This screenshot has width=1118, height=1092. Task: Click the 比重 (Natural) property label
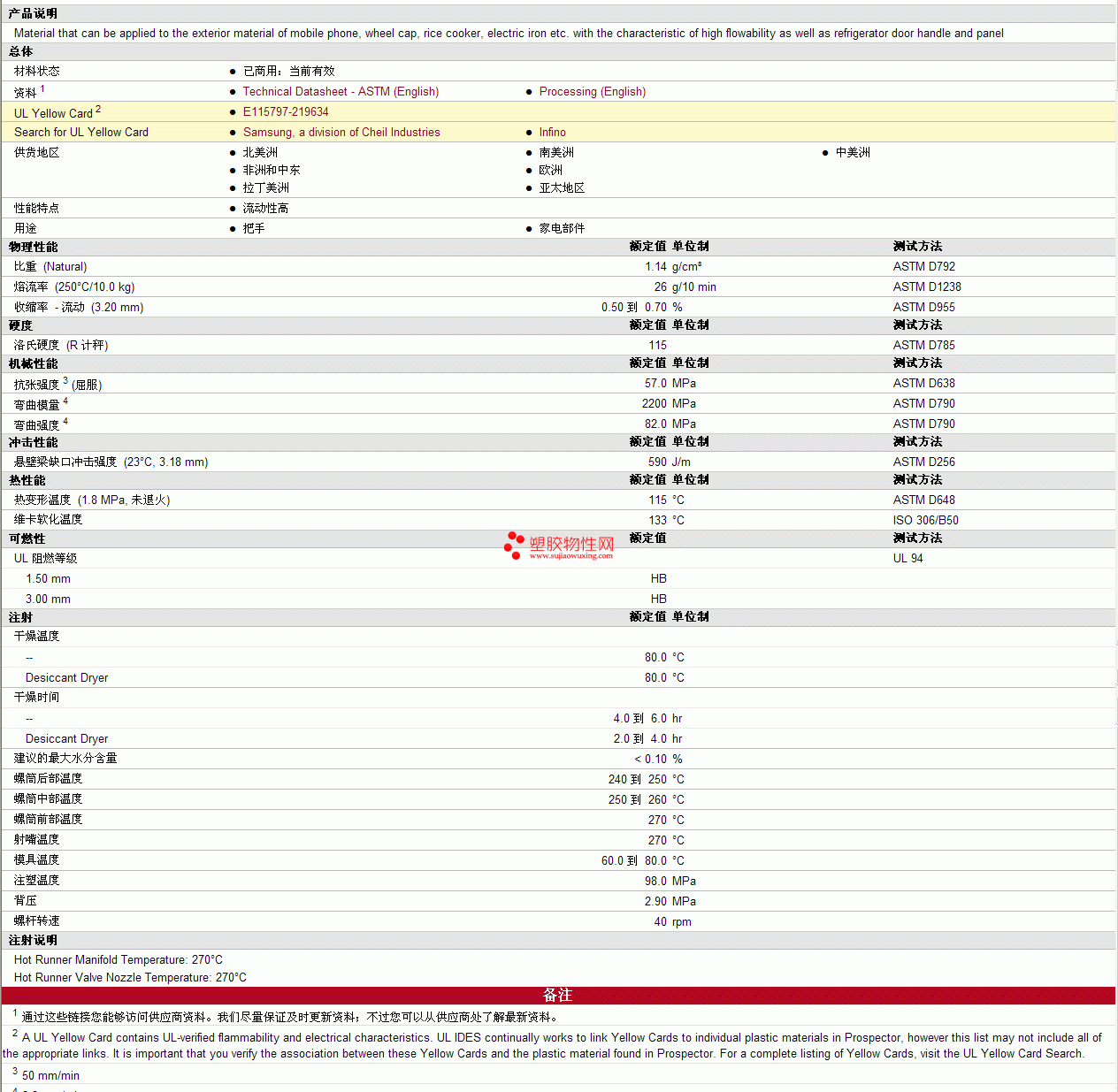50,267
